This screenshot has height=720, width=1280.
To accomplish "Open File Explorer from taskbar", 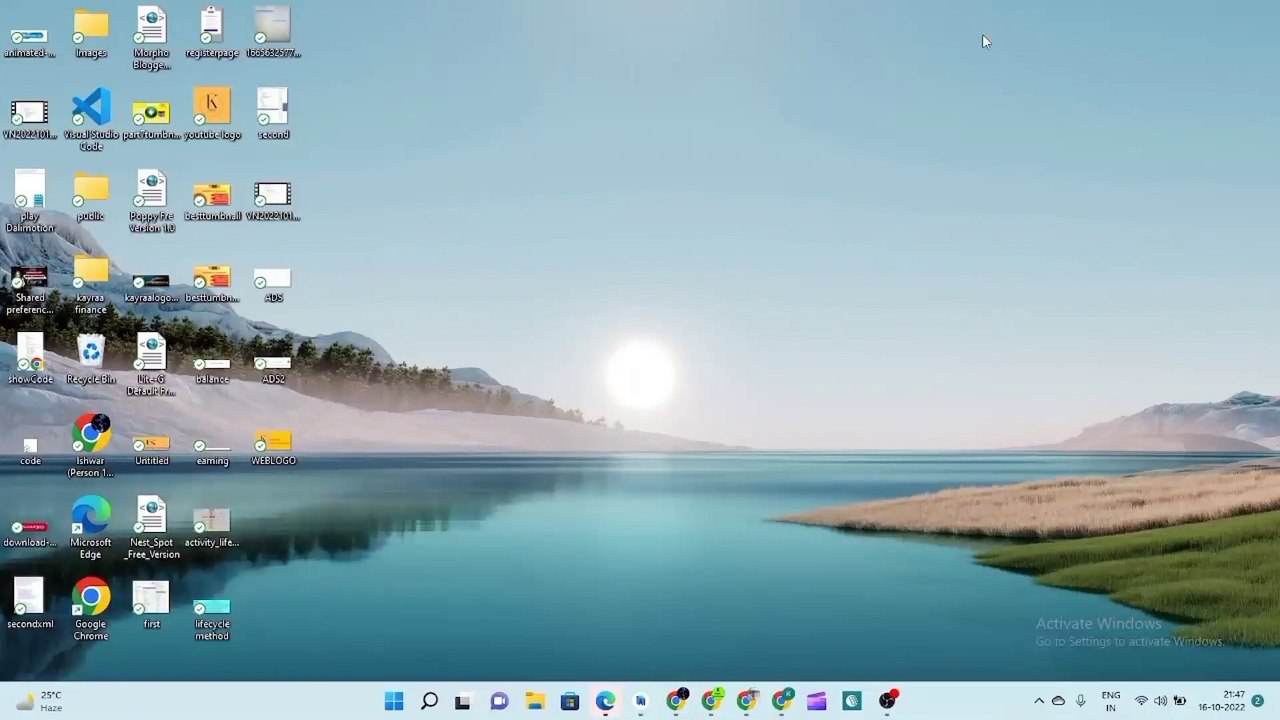I will pos(535,701).
